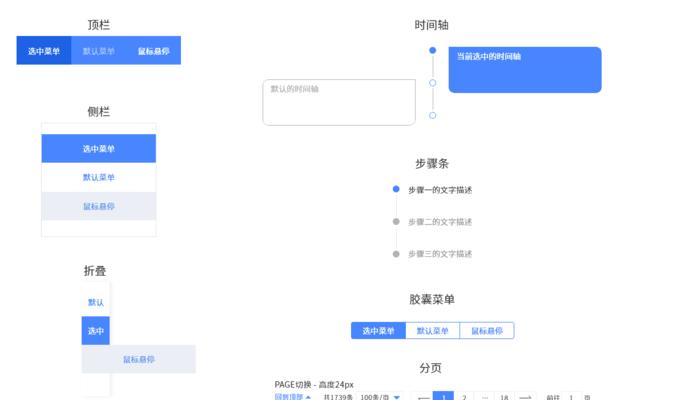Expand the 默认 item in the fold menu

coord(96,302)
